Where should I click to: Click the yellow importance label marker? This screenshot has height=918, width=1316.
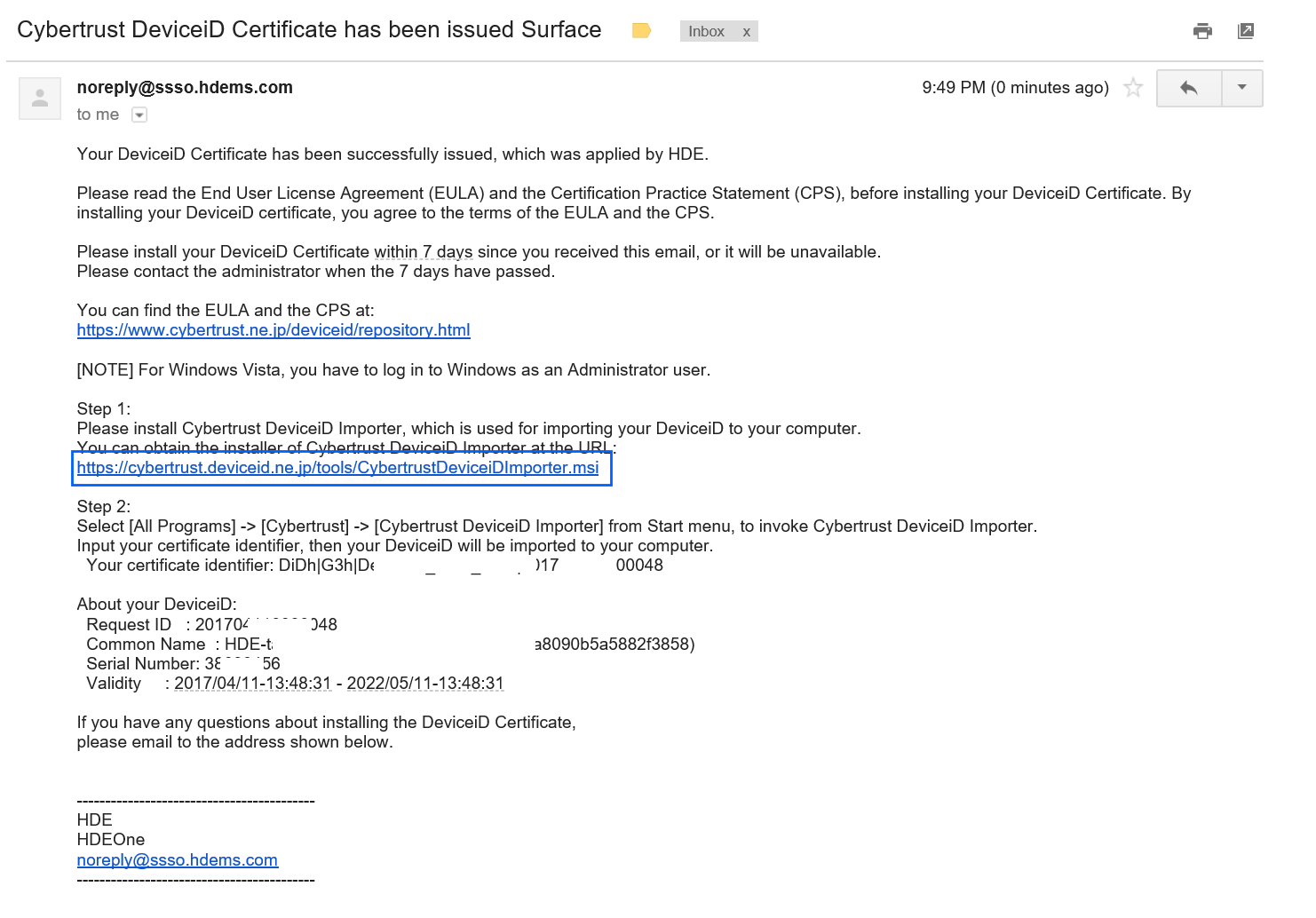point(641,31)
